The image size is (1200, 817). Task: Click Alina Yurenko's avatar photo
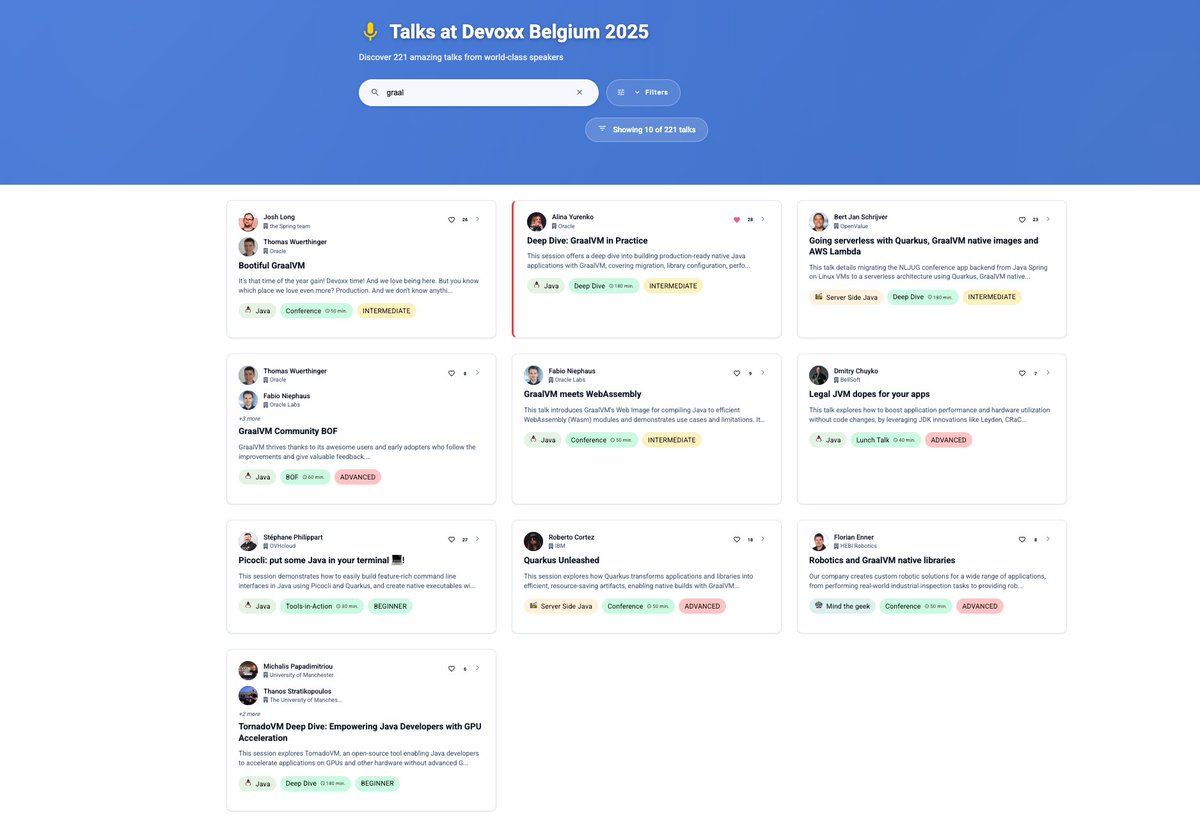pyautogui.click(x=537, y=221)
